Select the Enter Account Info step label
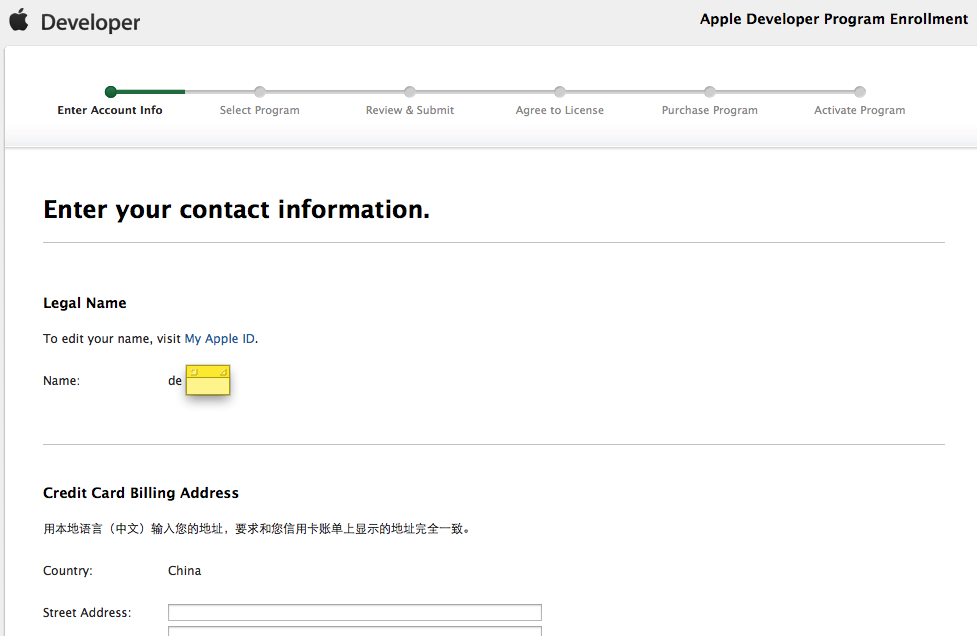The width and height of the screenshot is (977, 636). (x=110, y=110)
